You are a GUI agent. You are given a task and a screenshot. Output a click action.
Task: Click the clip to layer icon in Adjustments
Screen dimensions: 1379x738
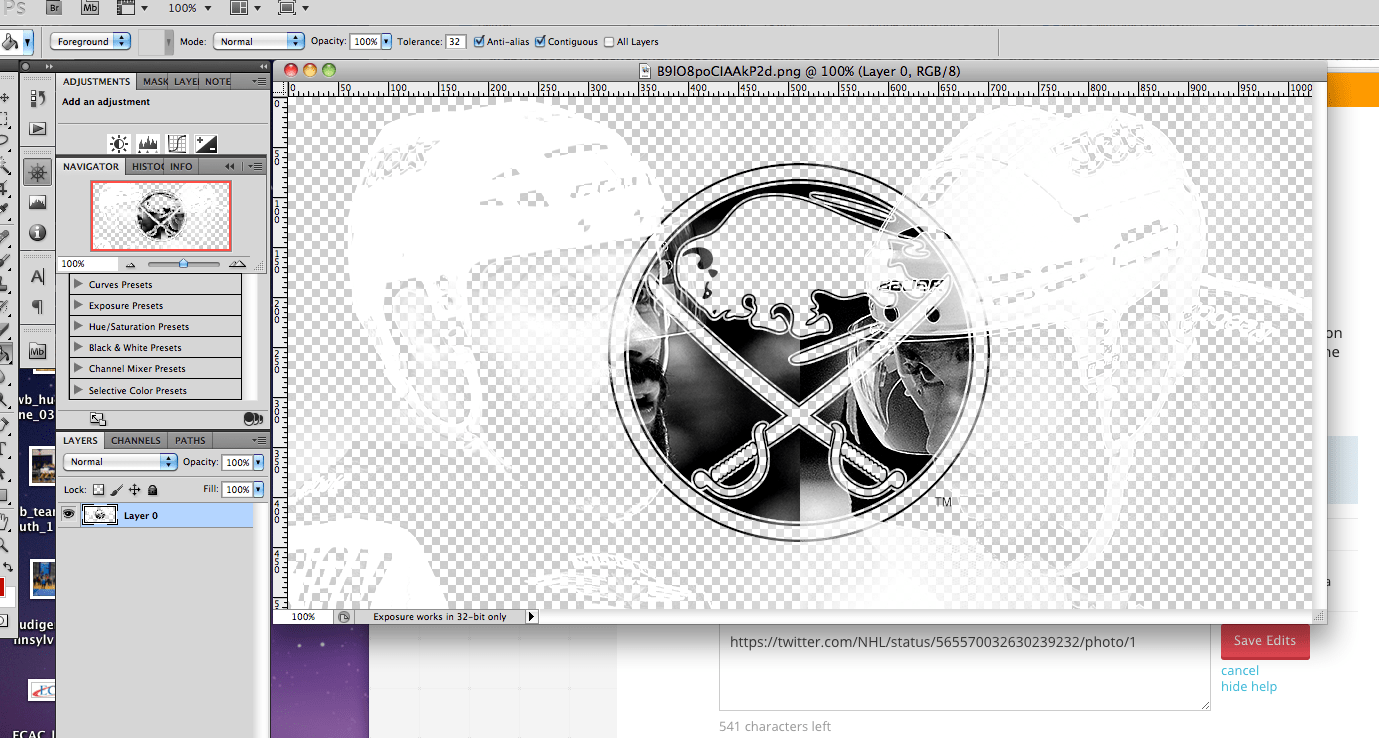click(252, 419)
